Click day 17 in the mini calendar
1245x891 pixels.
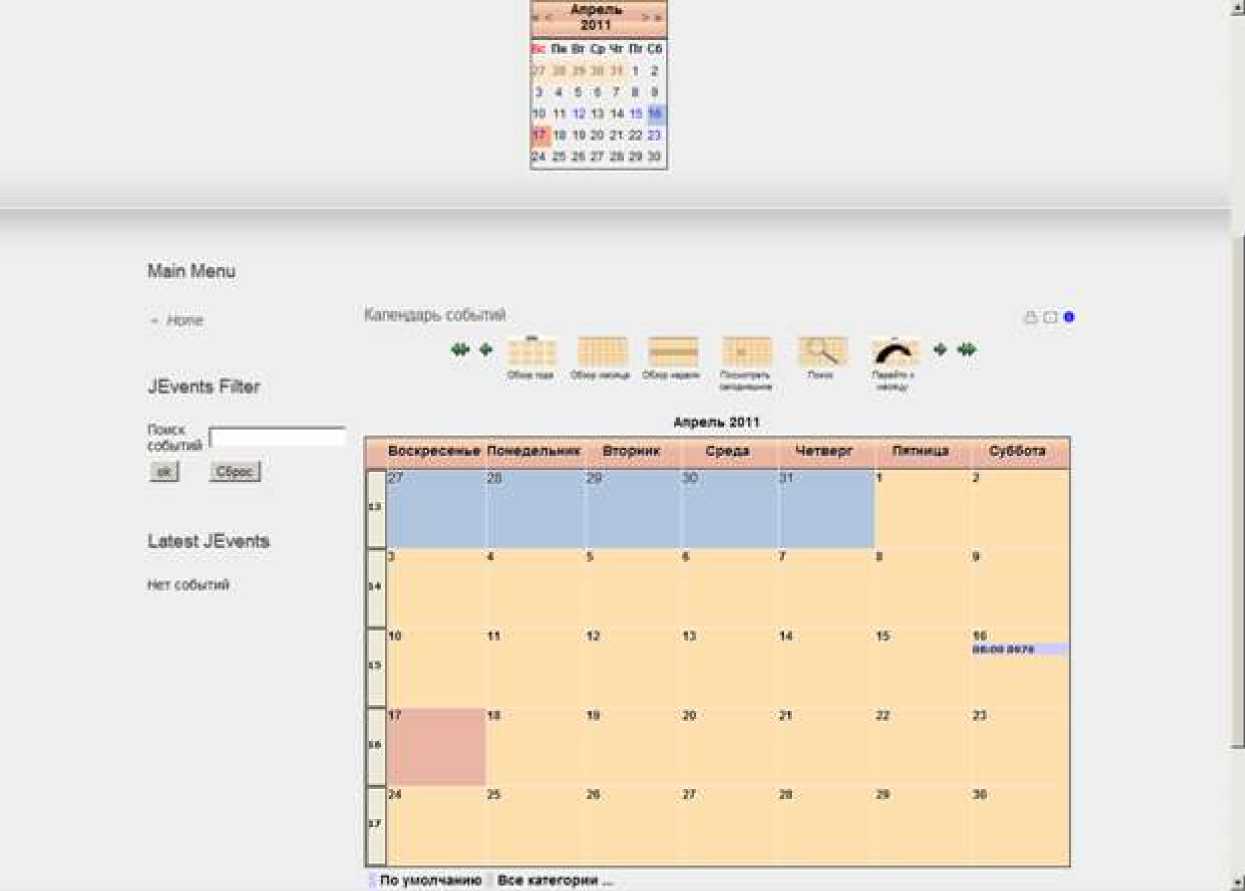(540, 135)
